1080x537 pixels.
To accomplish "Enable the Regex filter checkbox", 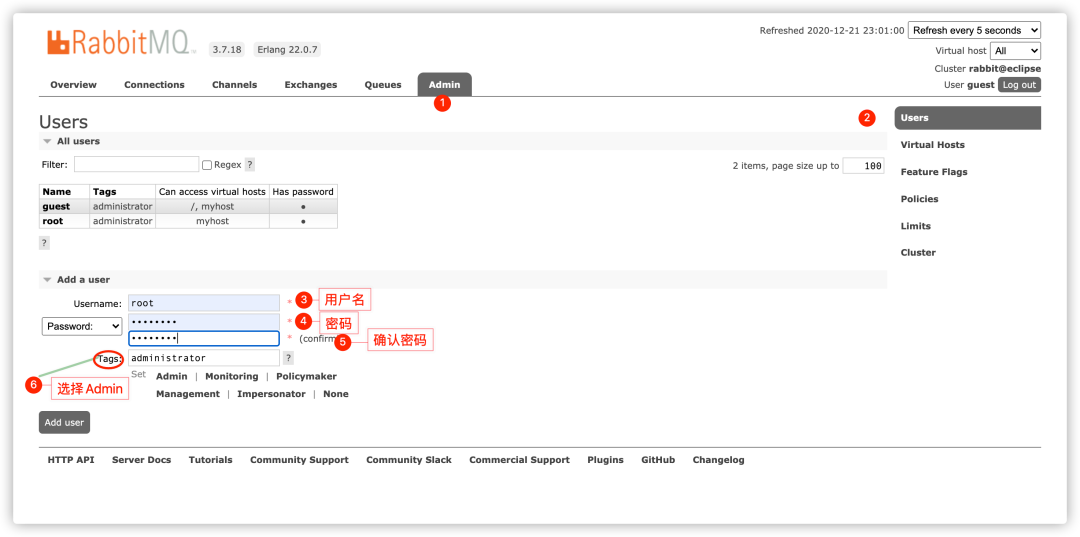I will 207,165.
